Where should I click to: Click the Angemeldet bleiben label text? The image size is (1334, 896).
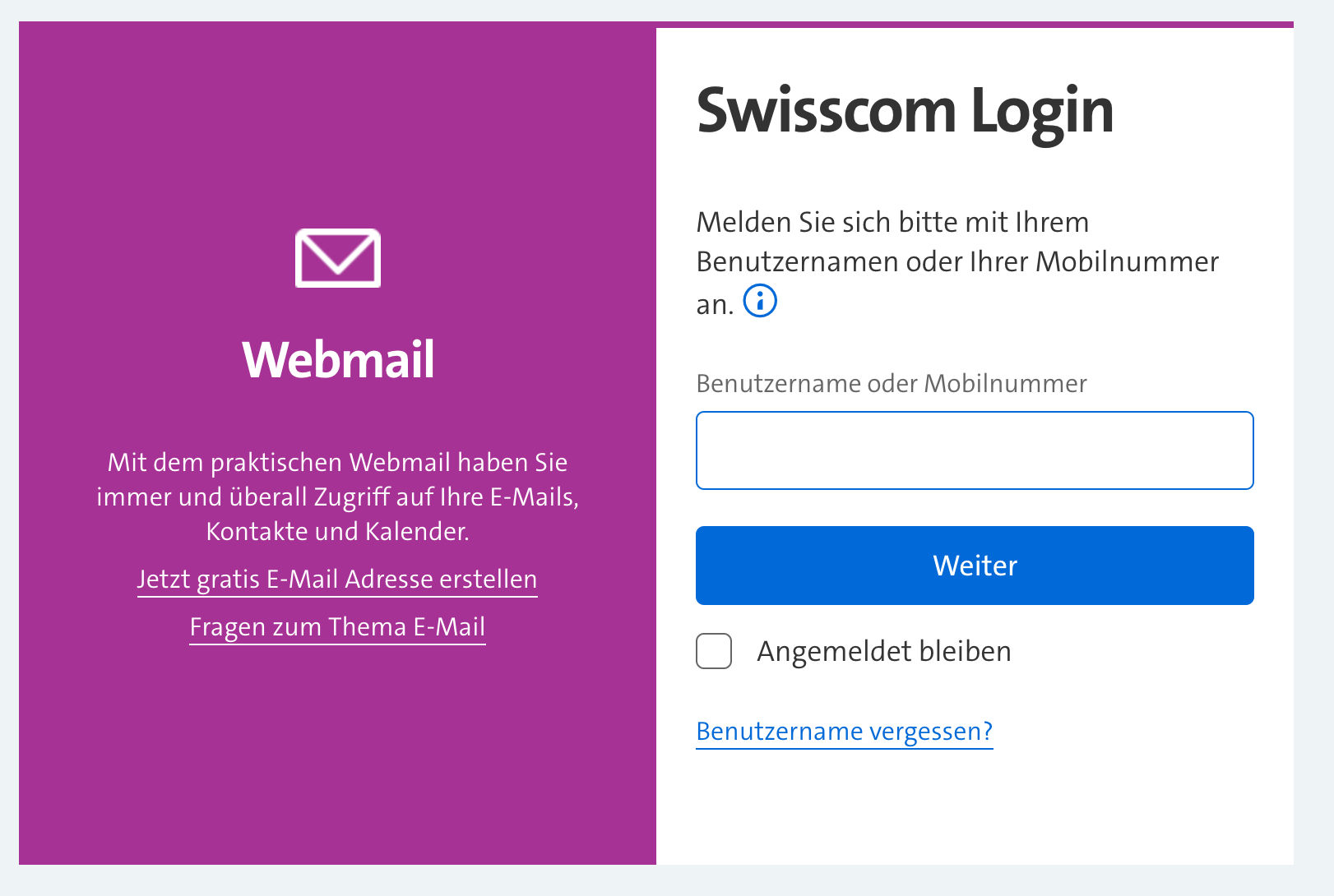(x=884, y=651)
